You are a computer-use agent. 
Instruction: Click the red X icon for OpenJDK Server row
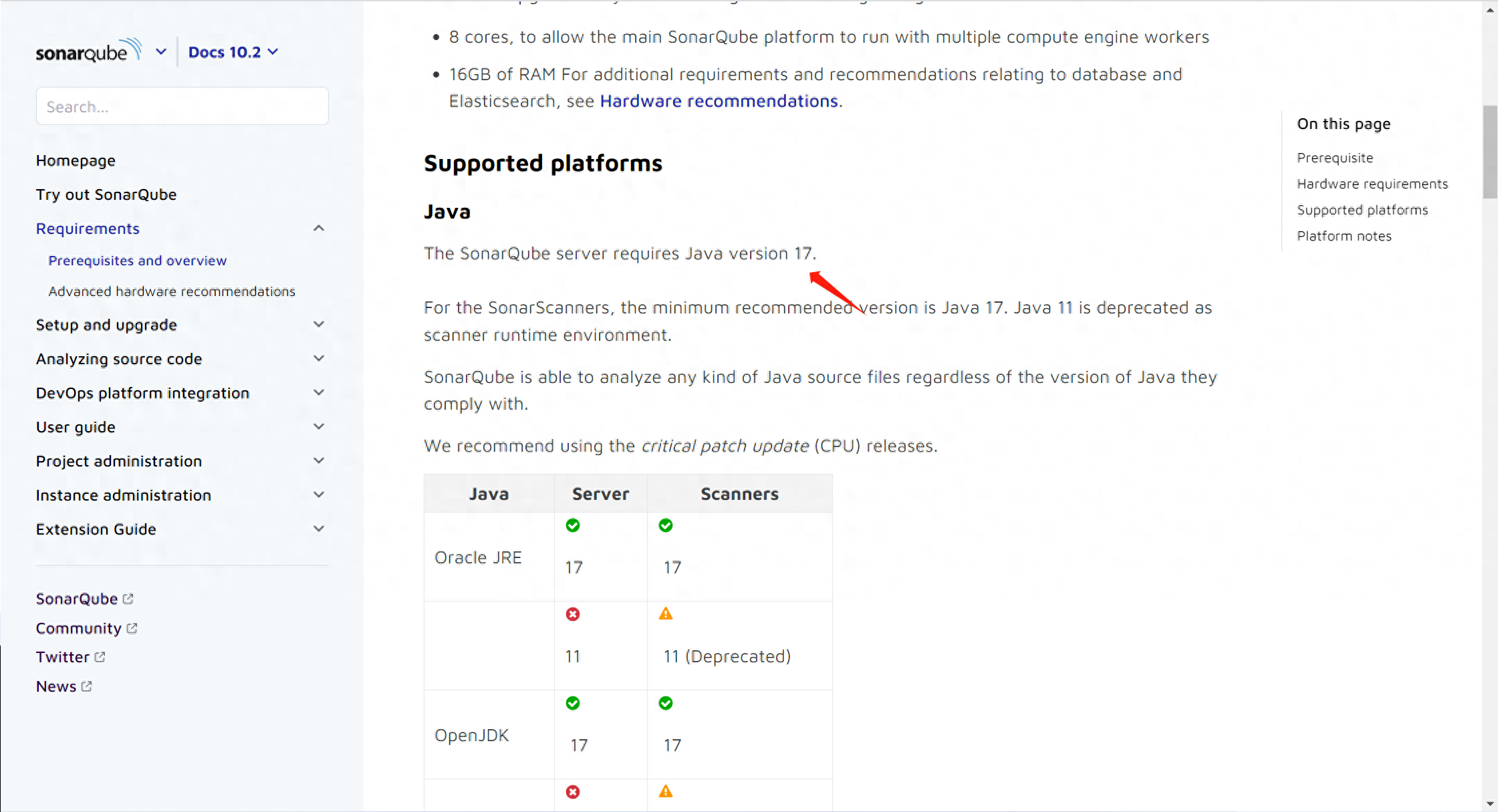point(572,791)
